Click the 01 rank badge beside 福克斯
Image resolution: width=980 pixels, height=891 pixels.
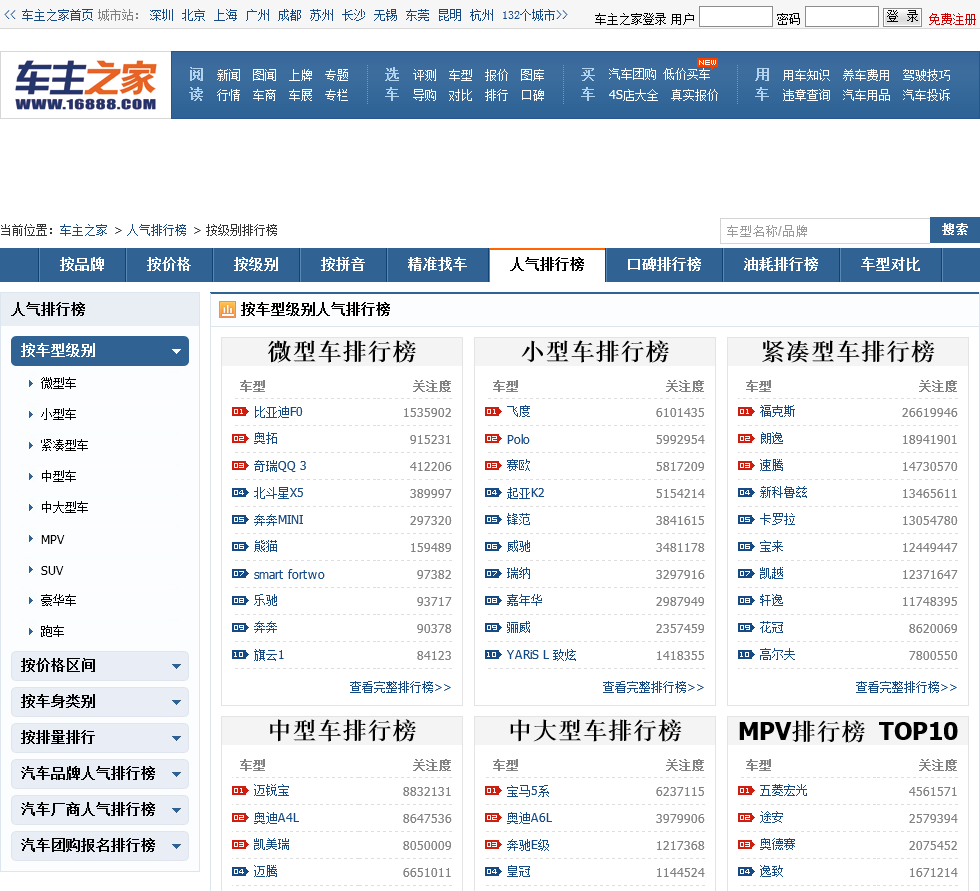click(x=746, y=412)
